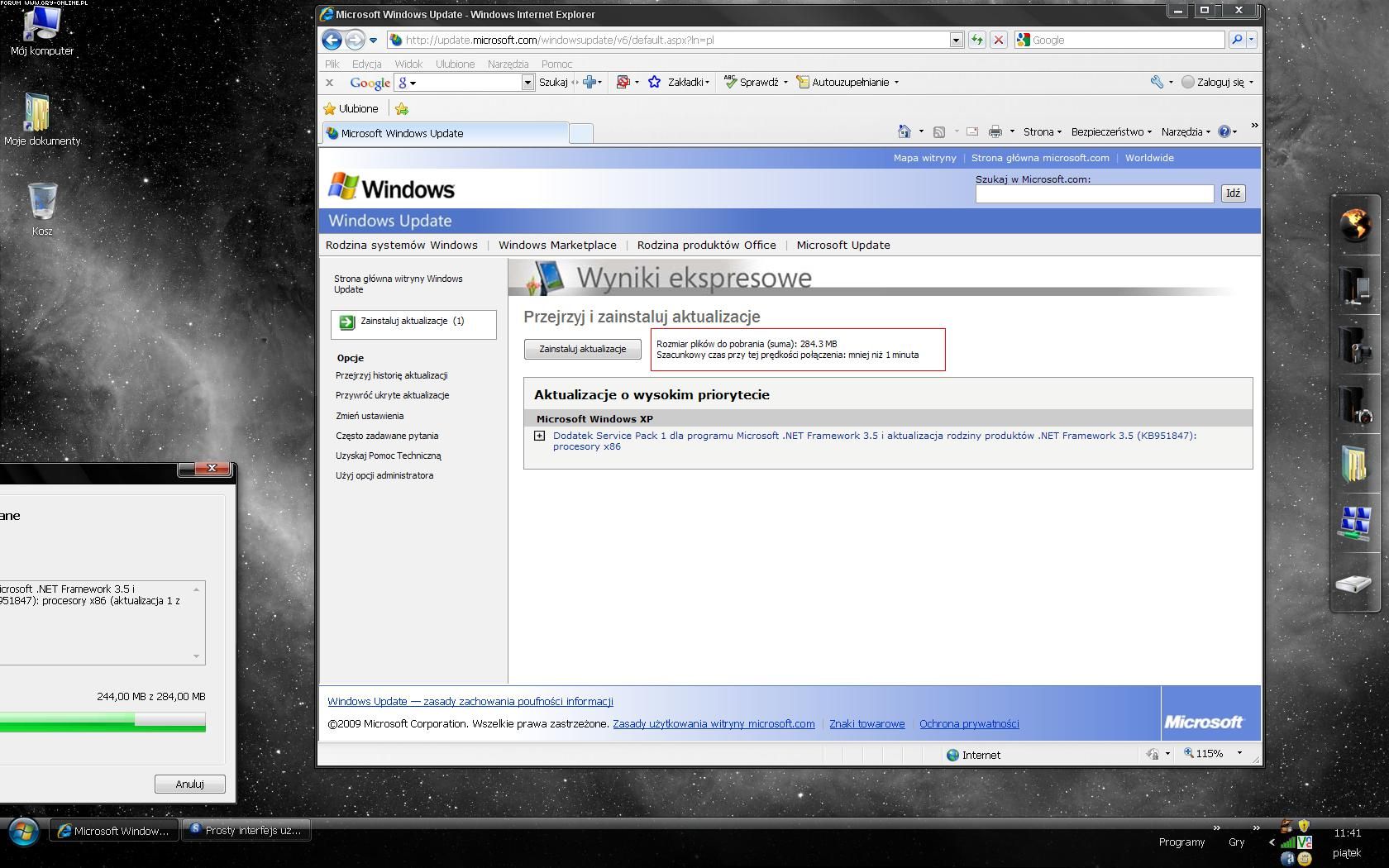Open the Zaloguj się dropdown

[1217, 82]
